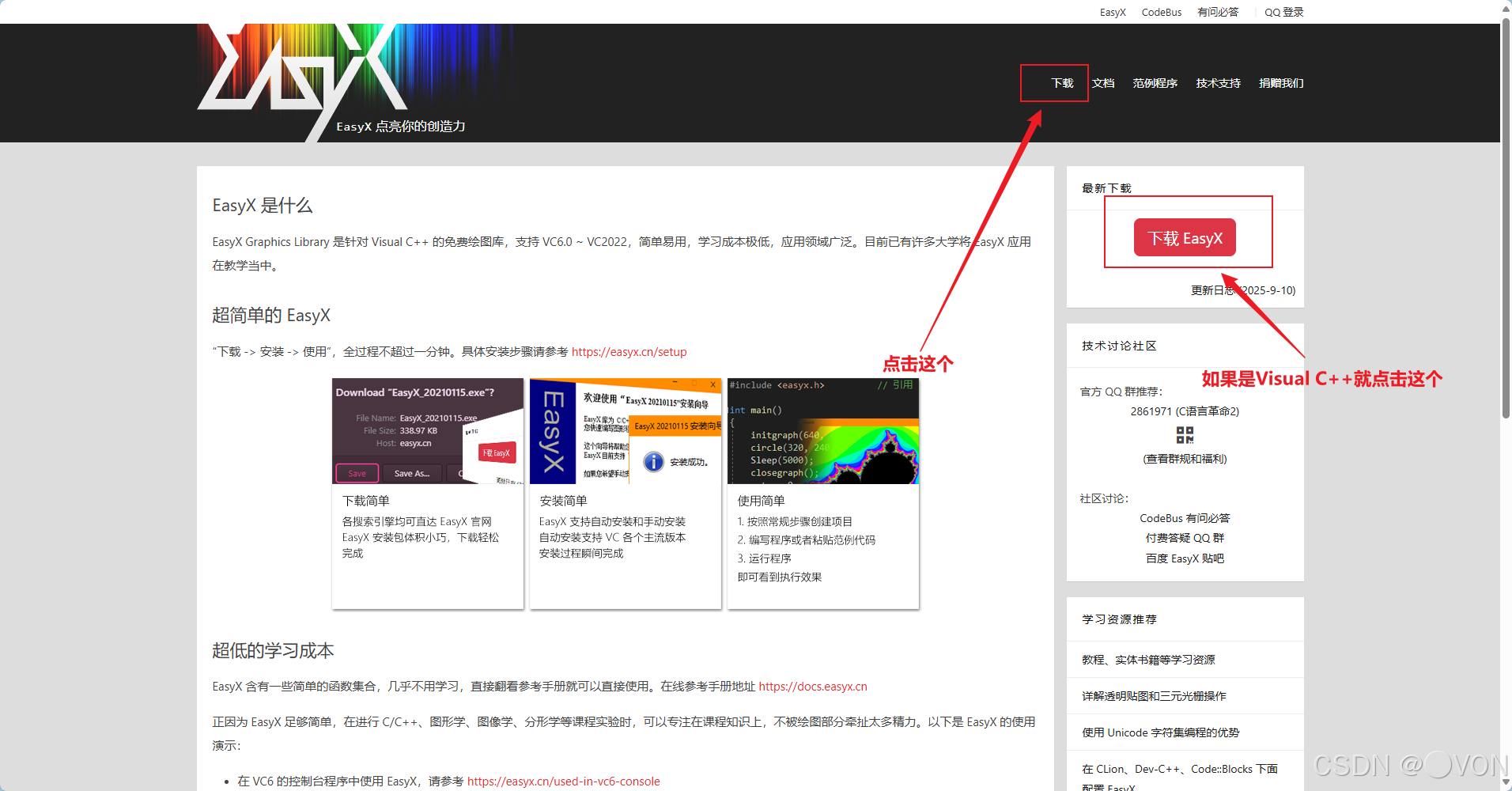
Task: Click the page vertical scrollbar thumb
Action: 1506,218
